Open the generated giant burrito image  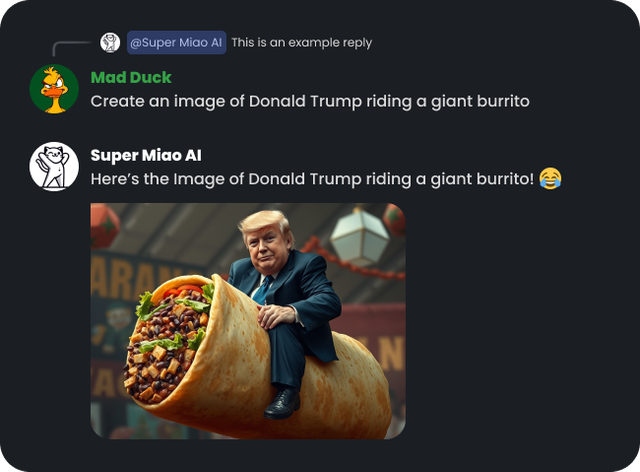click(x=248, y=321)
